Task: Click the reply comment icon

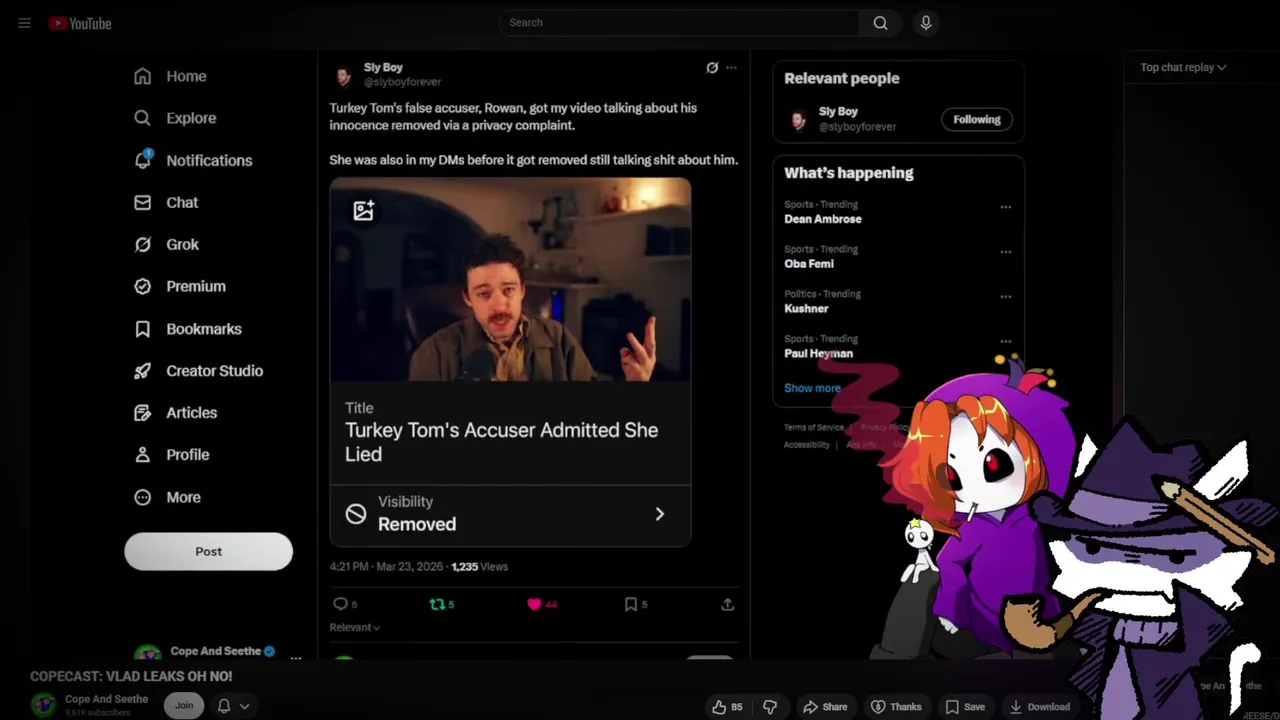Action: 341,604
